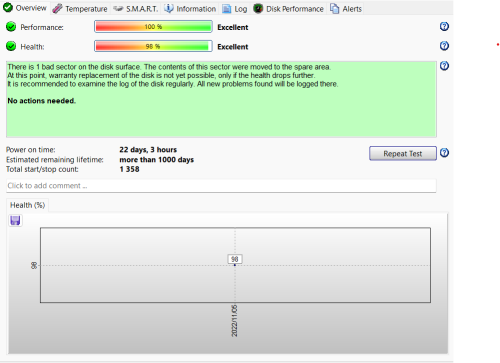Click the Performance 100 % bar

[153, 27]
